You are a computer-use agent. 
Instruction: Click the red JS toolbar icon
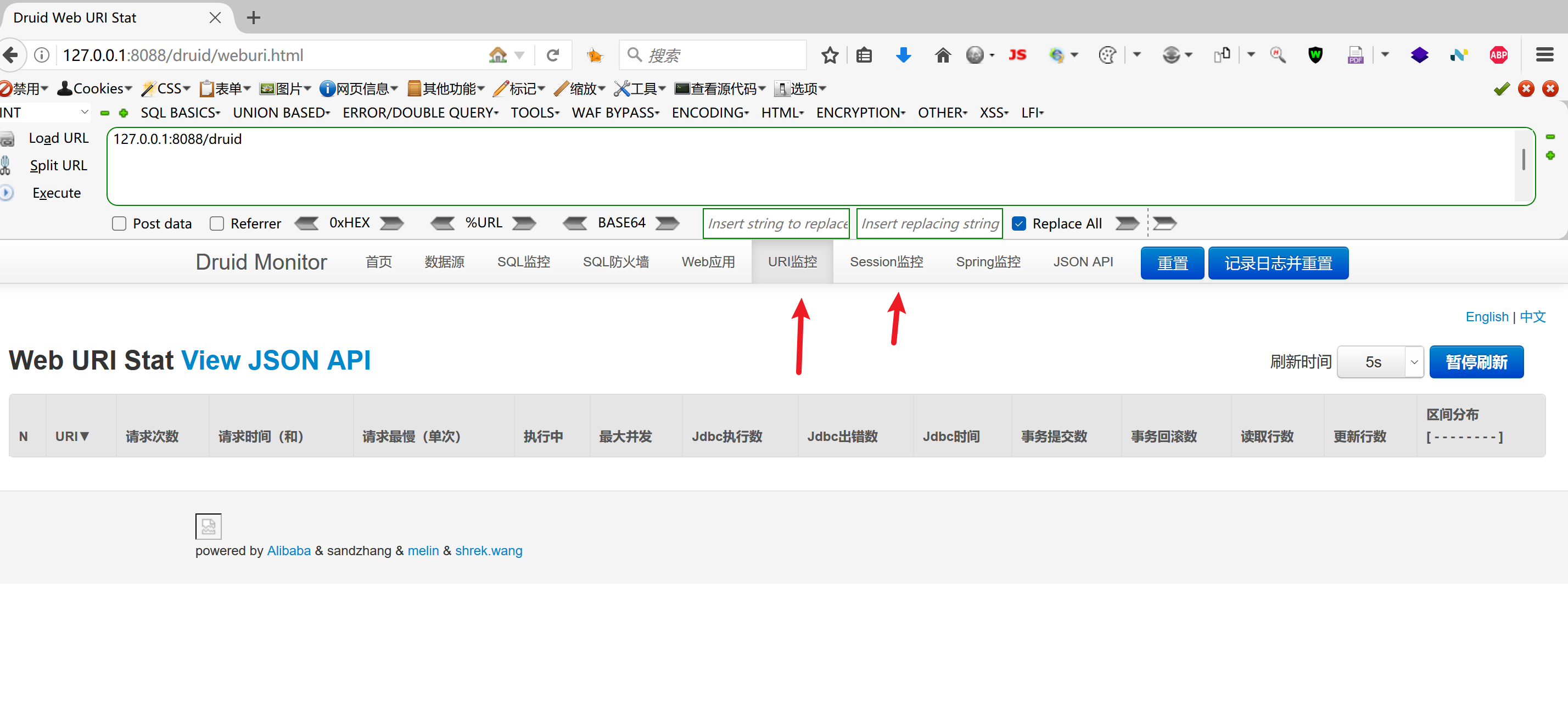[x=1017, y=55]
